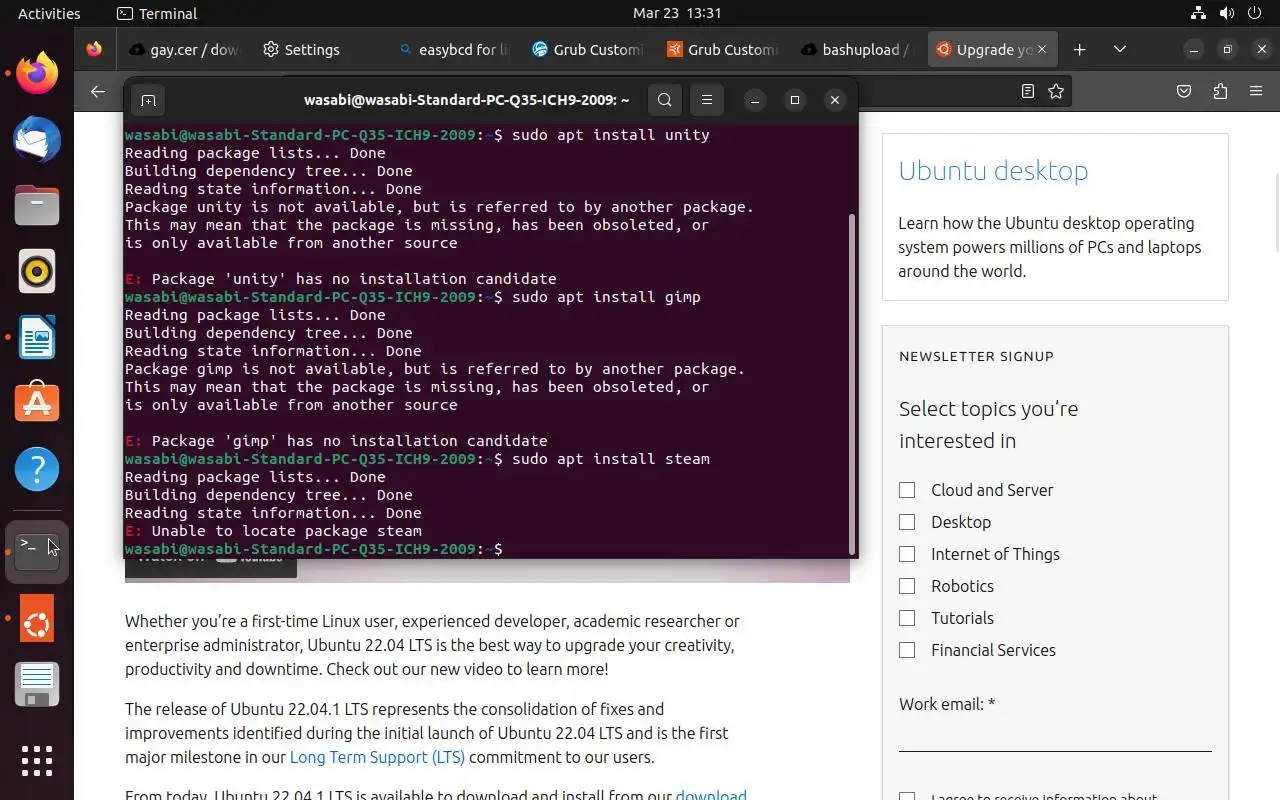Bookmark this page with the star
Screen dimensions: 1280x800
[x=1056, y=91]
